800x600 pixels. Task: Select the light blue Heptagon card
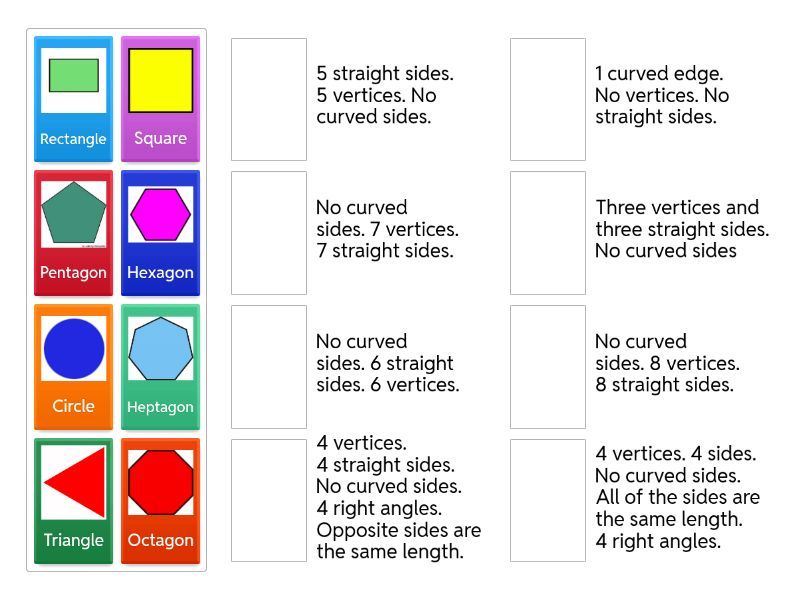click(160, 367)
